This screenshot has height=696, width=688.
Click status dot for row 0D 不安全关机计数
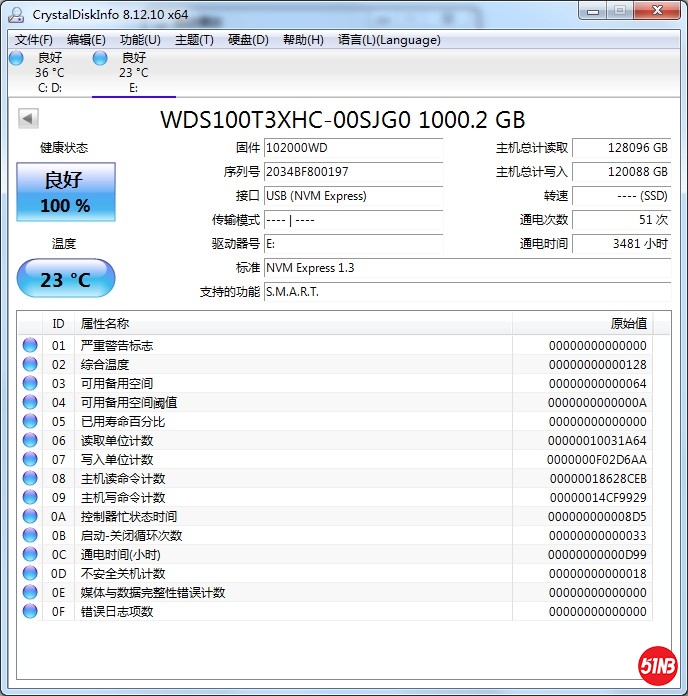point(30,573)
